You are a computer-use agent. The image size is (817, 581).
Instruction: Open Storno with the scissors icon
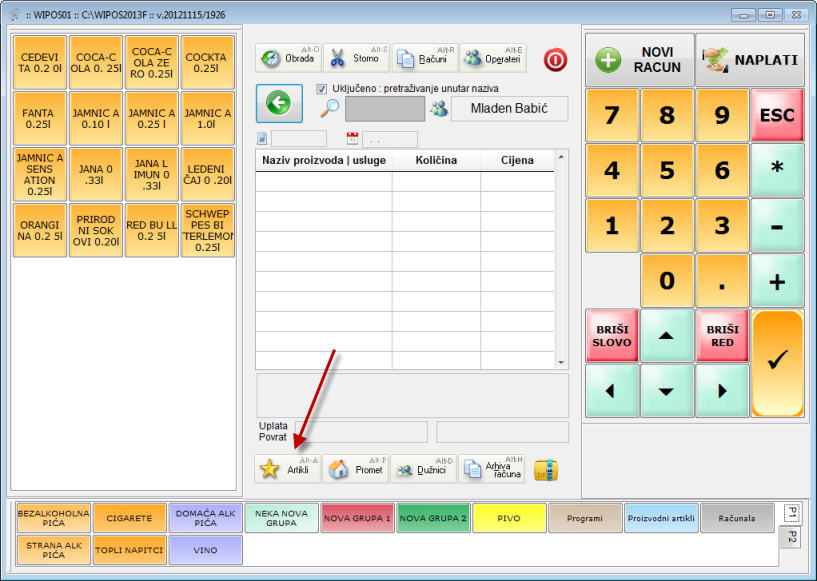point(355,58)
